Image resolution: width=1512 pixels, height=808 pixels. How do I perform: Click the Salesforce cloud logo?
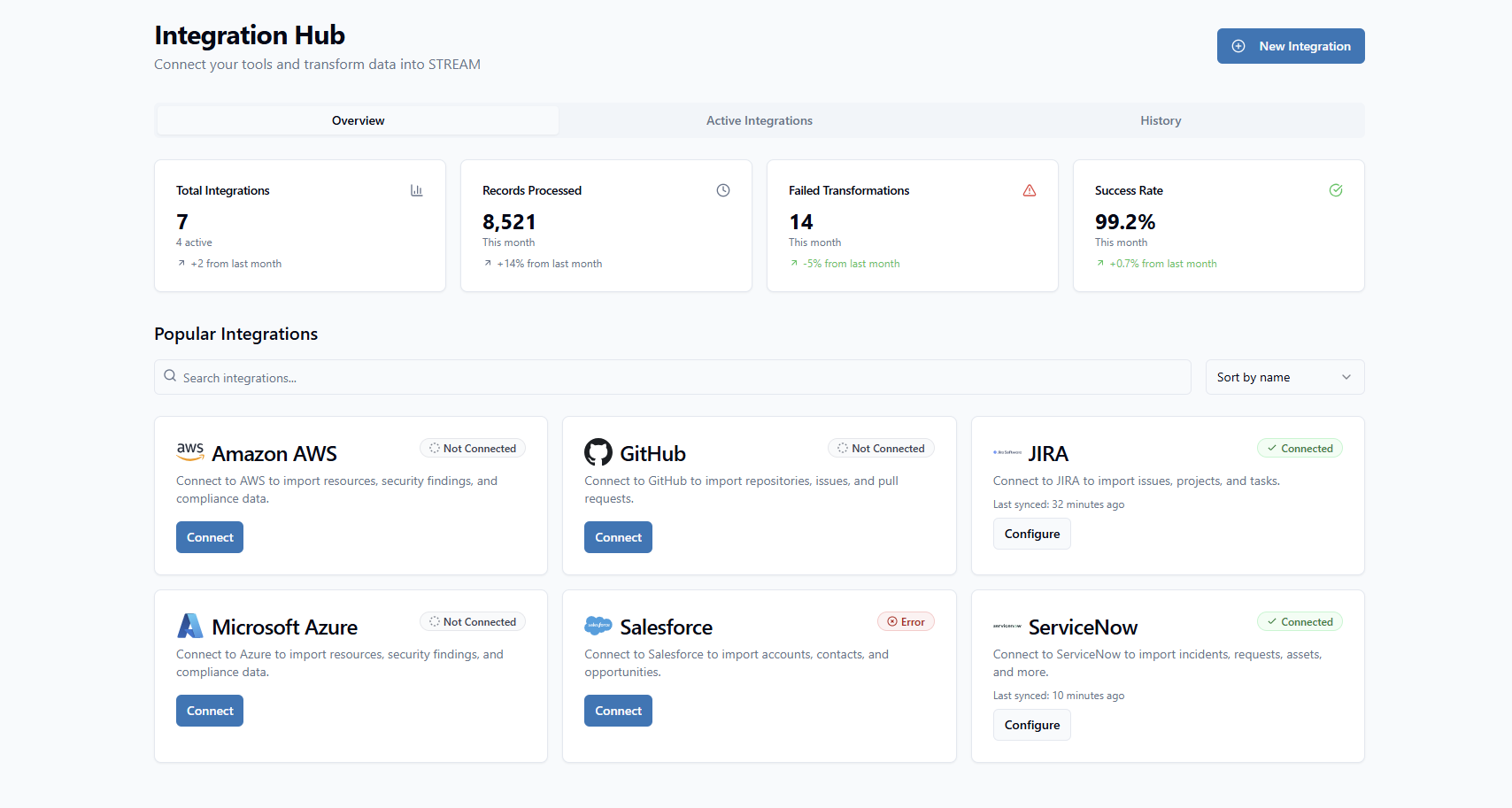click(x=598, y=626)
